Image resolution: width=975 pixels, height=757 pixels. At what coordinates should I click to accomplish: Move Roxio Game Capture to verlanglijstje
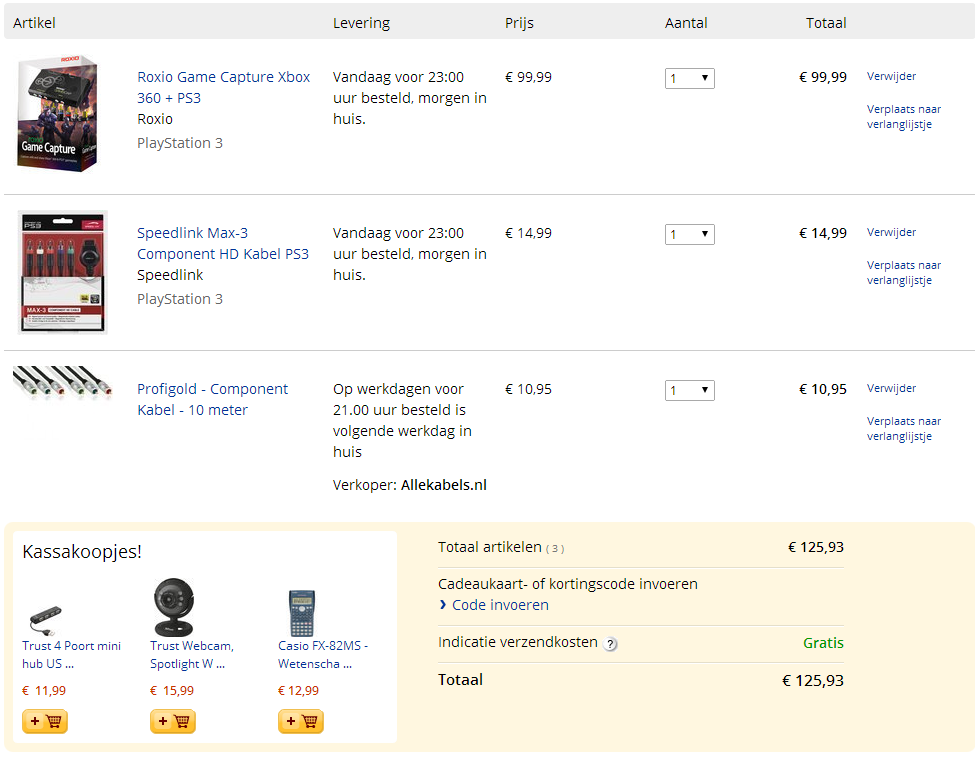coord(903,116)
